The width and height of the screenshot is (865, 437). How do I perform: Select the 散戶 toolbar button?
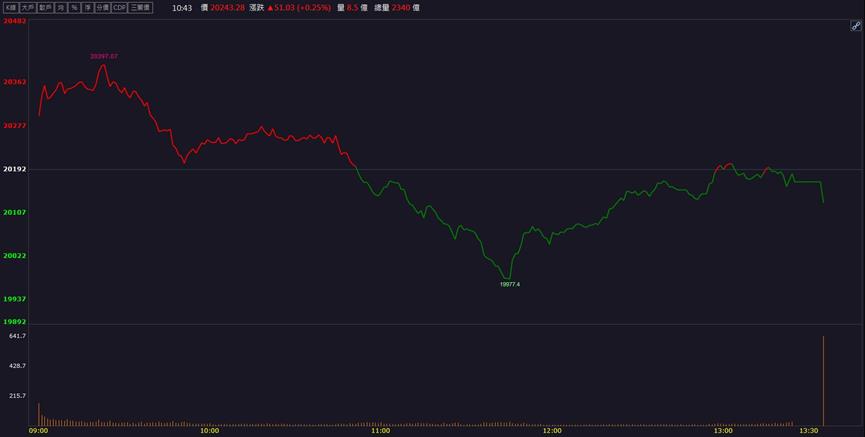pyautogui.click(x=45, y=8)
